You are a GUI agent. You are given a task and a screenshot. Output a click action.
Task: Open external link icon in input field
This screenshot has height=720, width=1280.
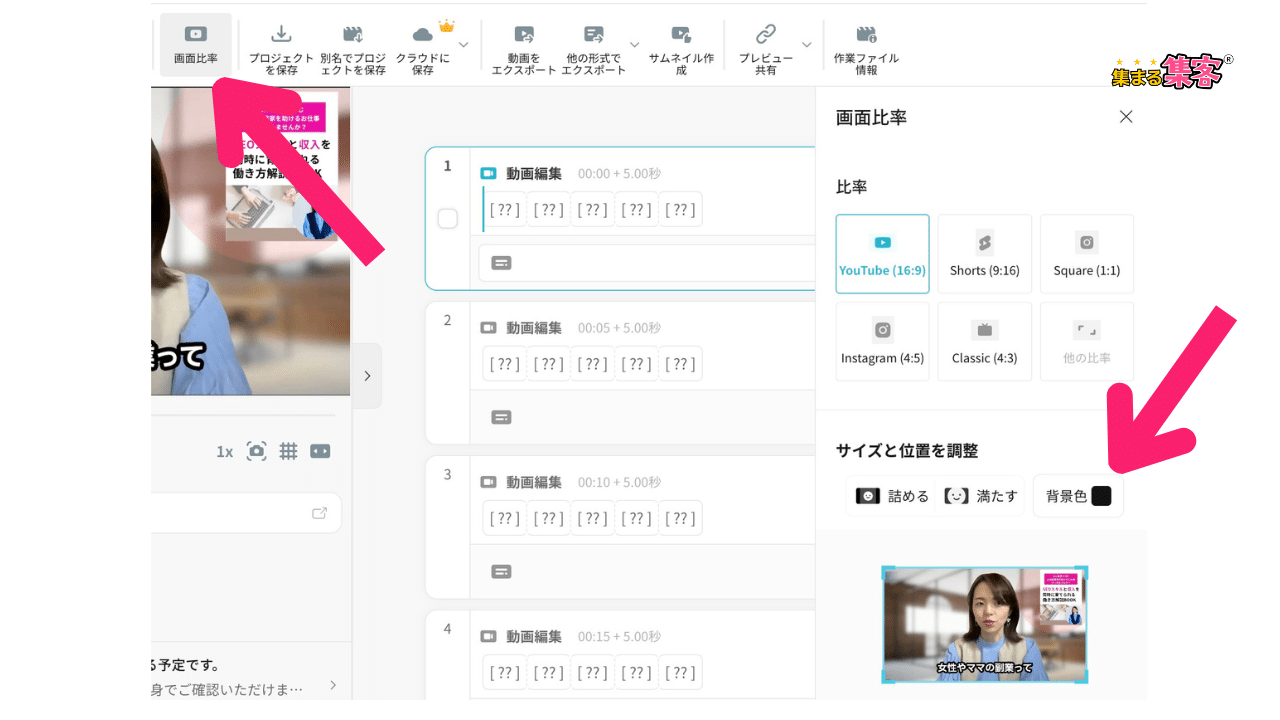point(320,513)
